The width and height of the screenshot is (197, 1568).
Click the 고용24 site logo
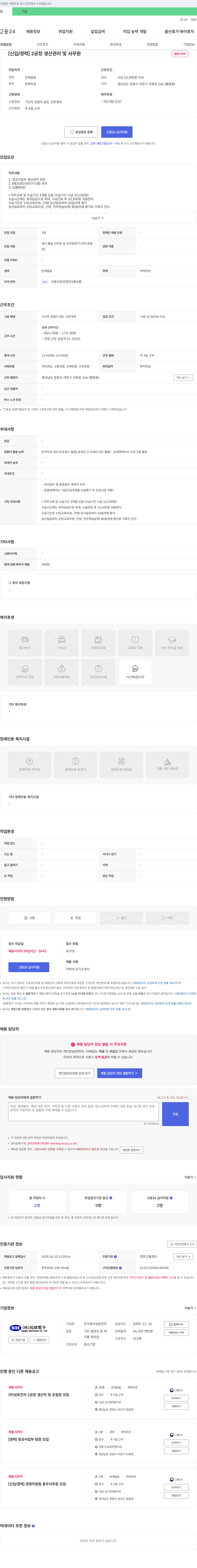click(7, 32)
